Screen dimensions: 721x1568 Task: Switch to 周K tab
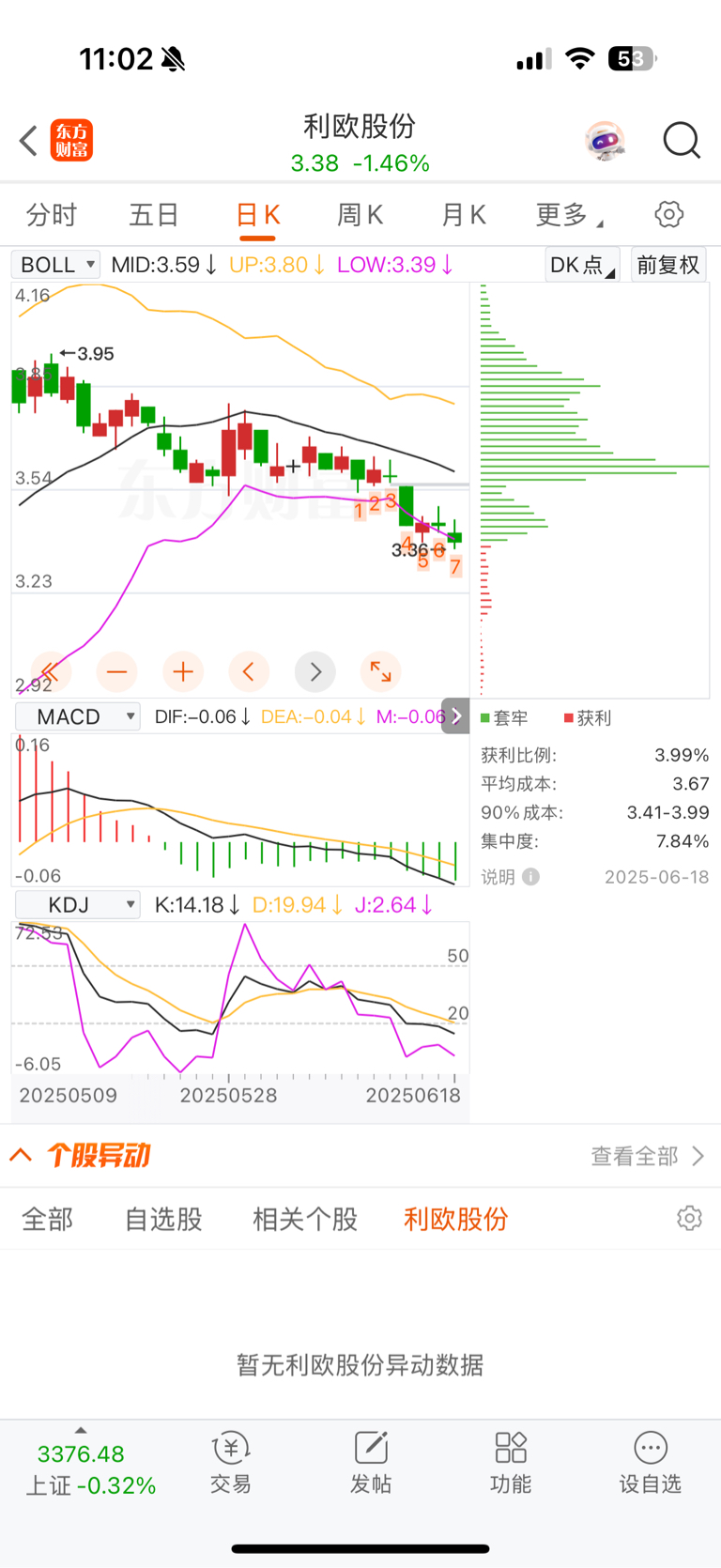360,215
